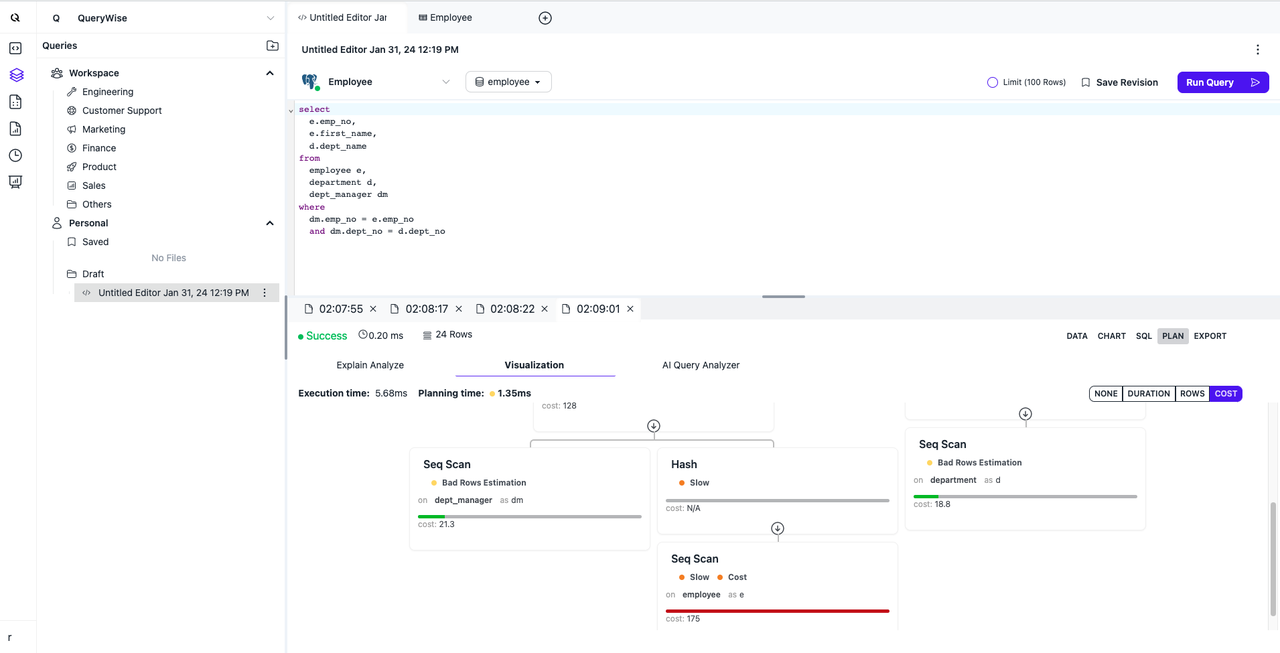Open the Visualization tab
This screenshot has width=1280, height=653.
click(534, 365)
